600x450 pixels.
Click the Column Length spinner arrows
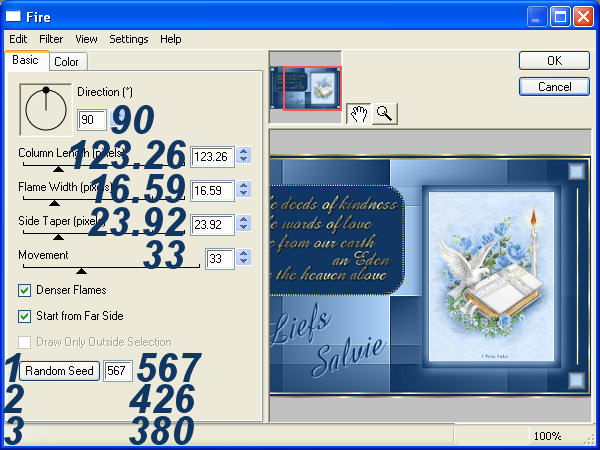243,156
